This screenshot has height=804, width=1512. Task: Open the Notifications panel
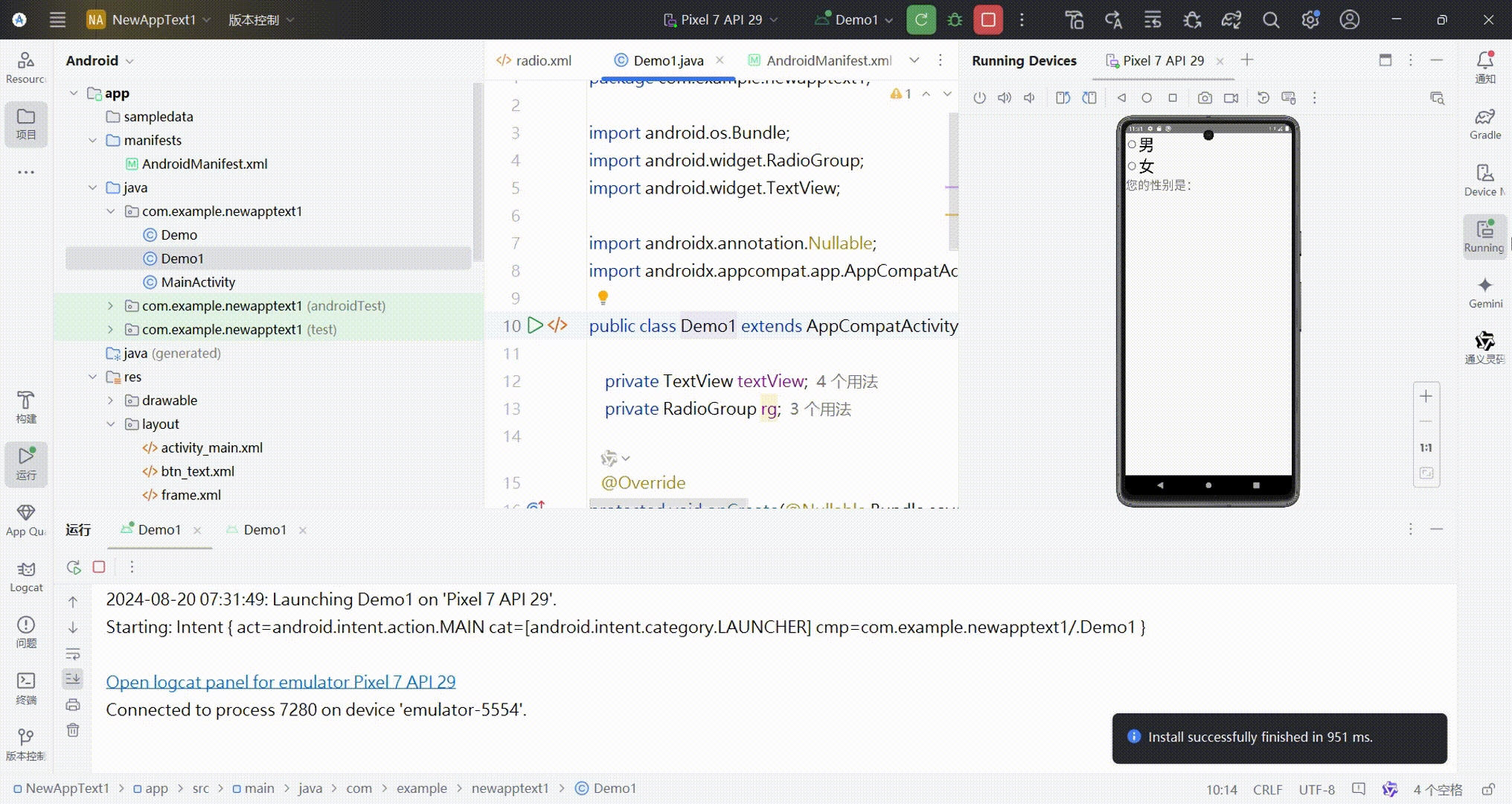pyautogui.click(x=1485, y=67)
